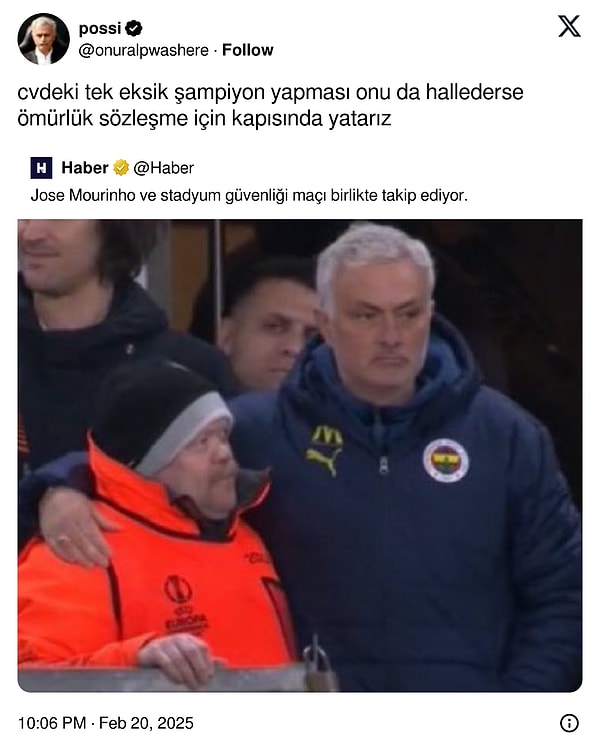This screenshot has height=753, width=600.
Task: Open the quoted tweet photo
Action: [x=300, y=455]
